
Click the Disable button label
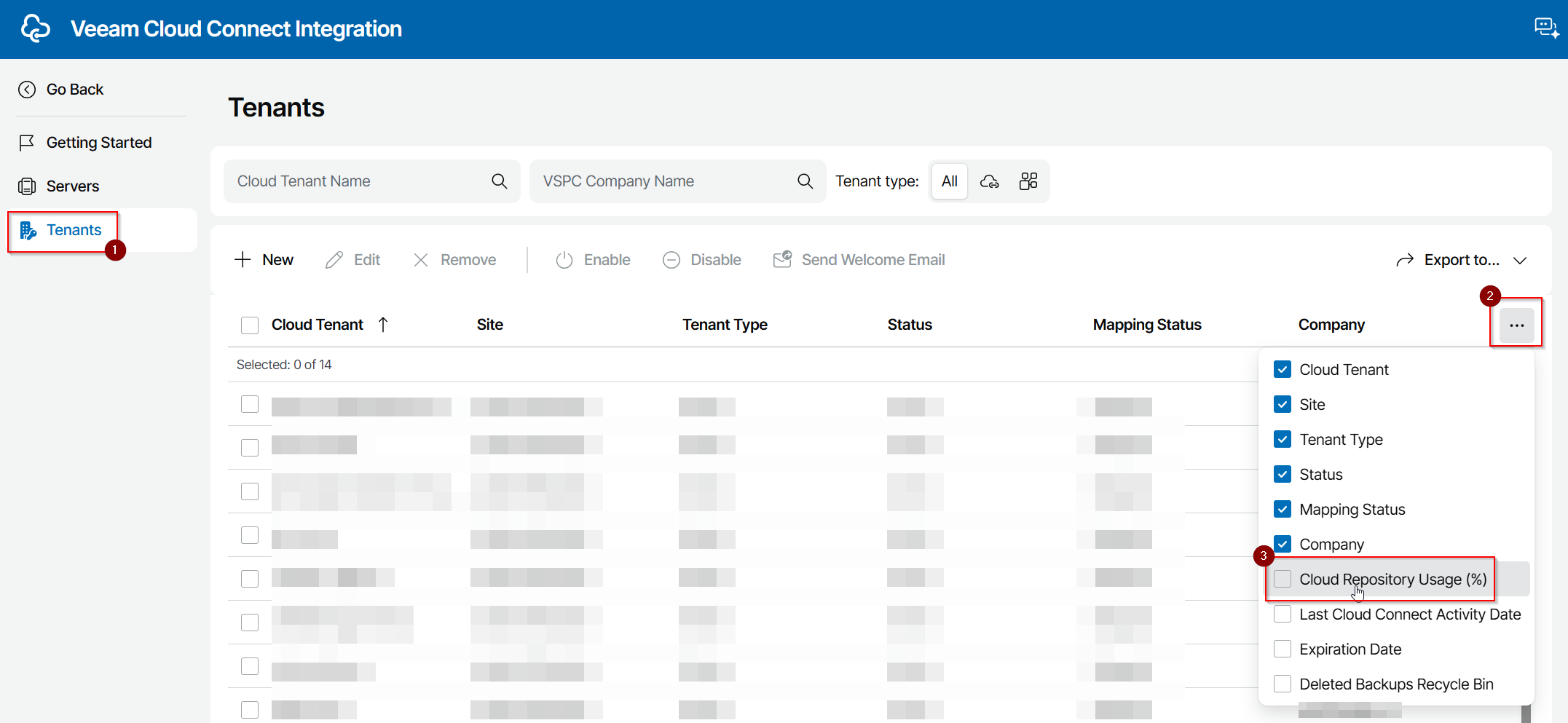(x=716, y=260)
